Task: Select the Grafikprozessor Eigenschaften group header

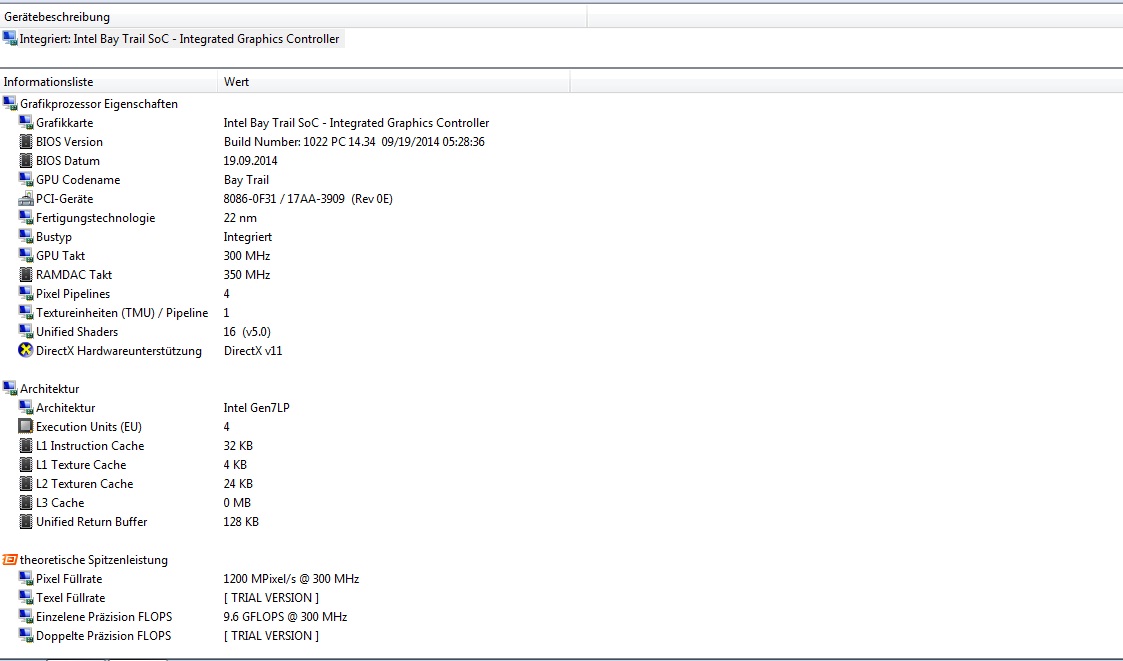Action: pos(99,104)
